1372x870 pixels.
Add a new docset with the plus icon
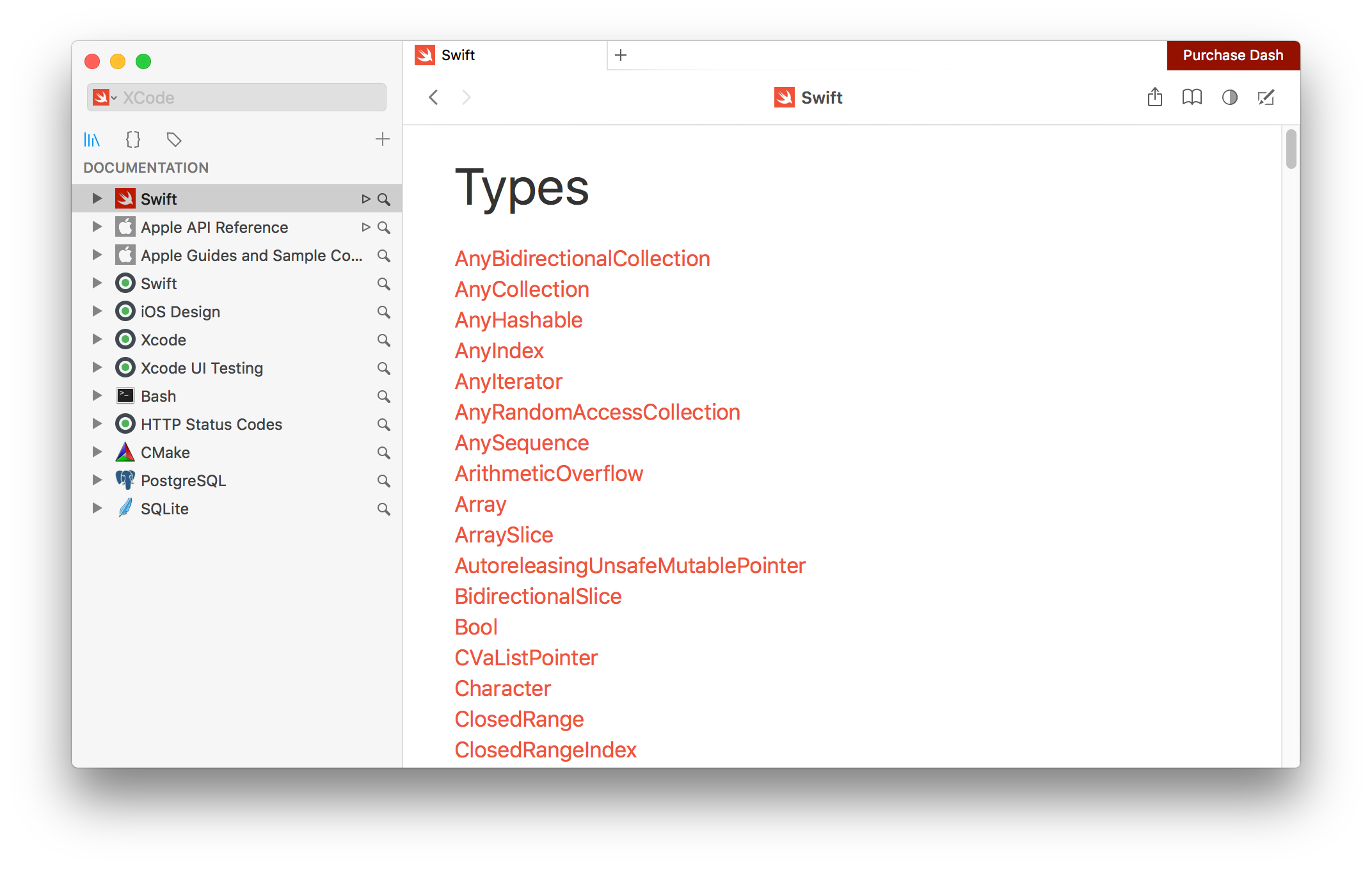pos(382,139)
